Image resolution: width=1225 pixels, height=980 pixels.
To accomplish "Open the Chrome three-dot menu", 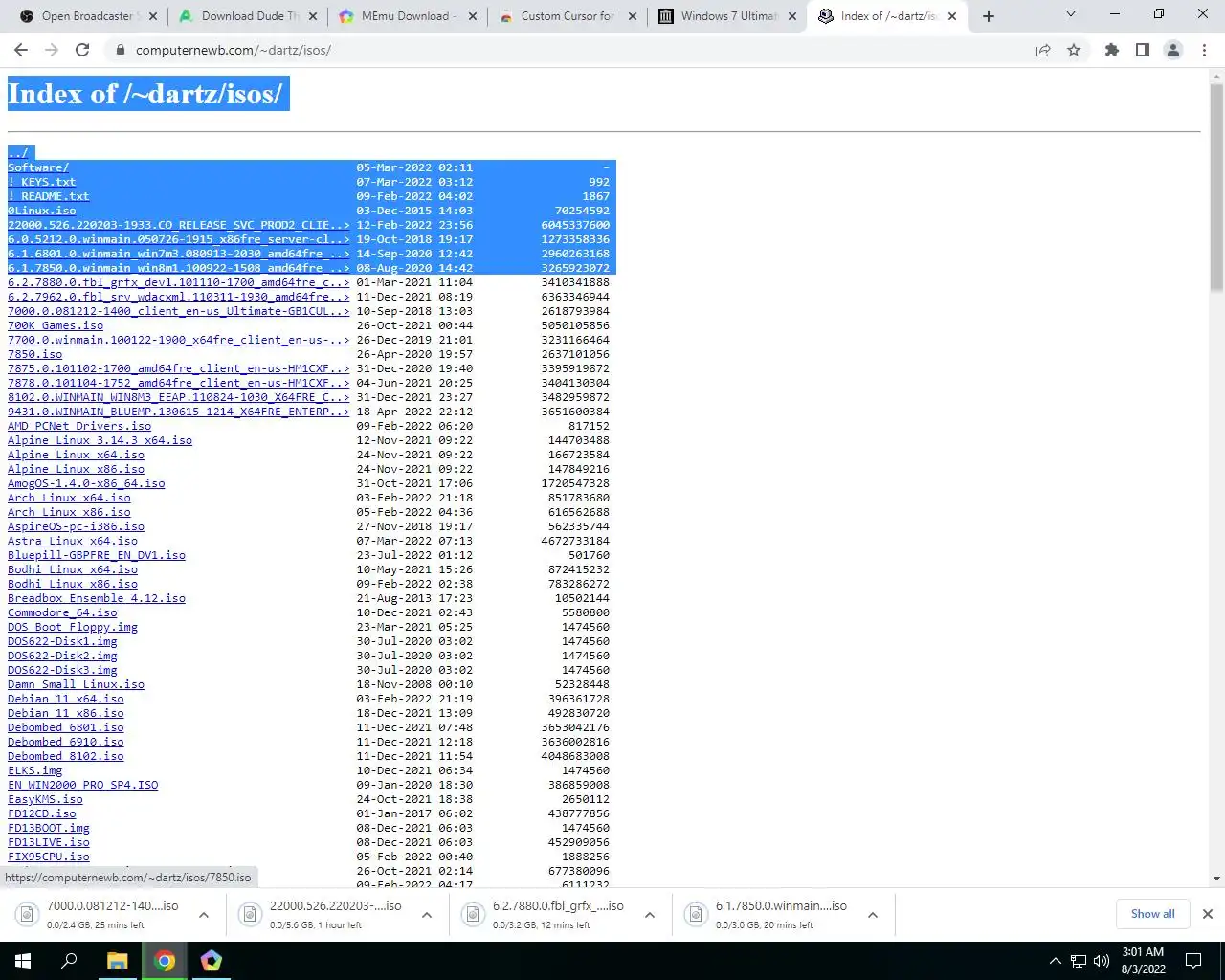I will tap(1204, 50).
